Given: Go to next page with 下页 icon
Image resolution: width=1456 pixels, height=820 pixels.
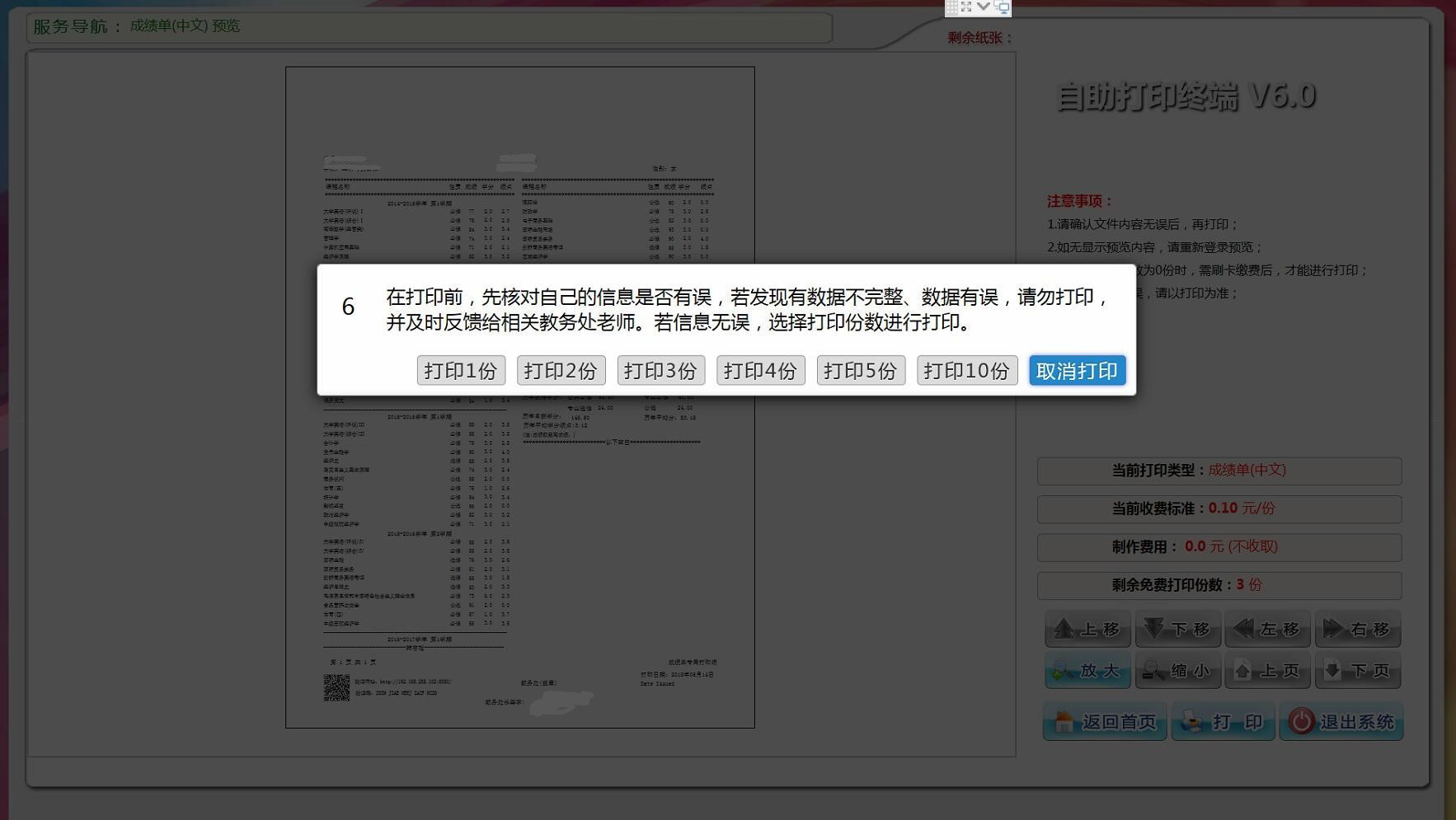Looking at the screenshot, I should (x=1333, y=672).
